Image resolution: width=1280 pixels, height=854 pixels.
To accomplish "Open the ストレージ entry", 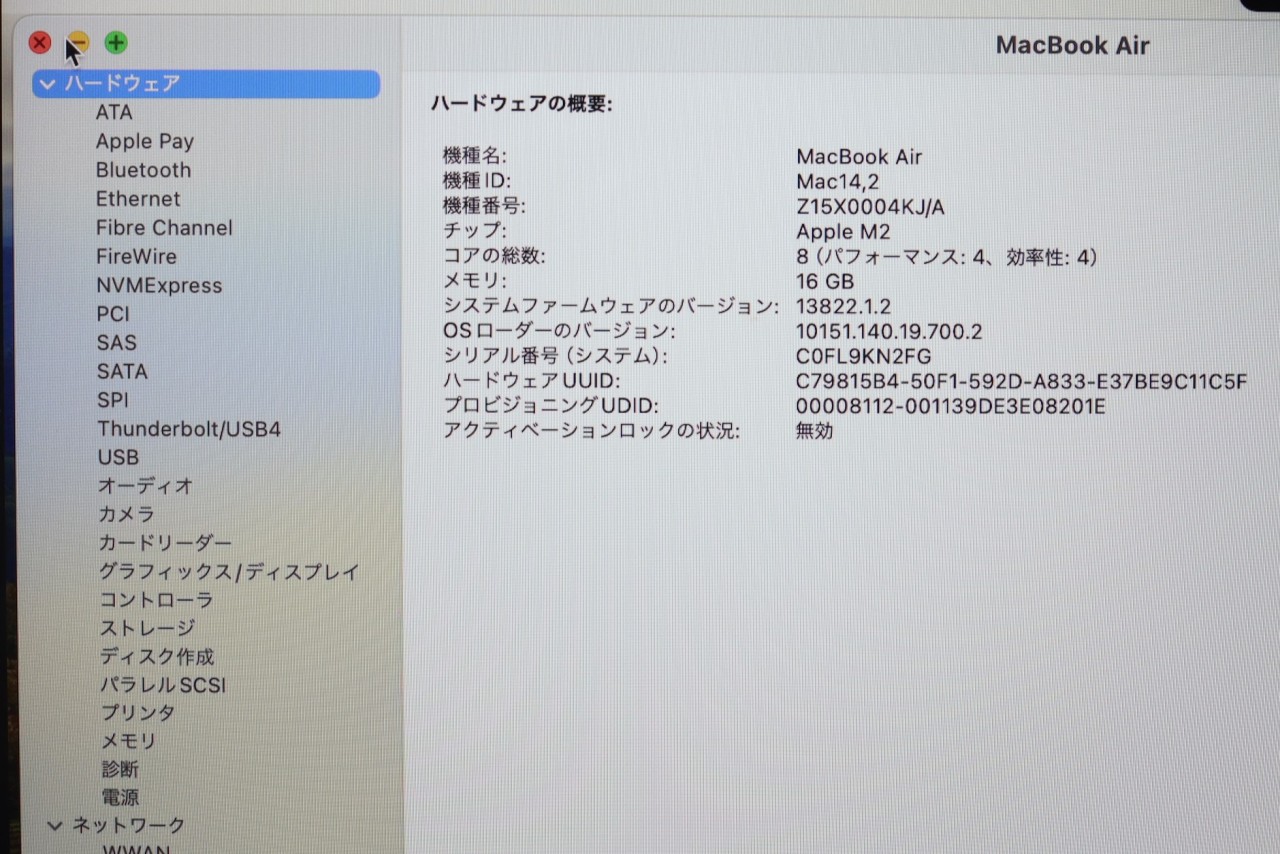I will coord(146,629).
